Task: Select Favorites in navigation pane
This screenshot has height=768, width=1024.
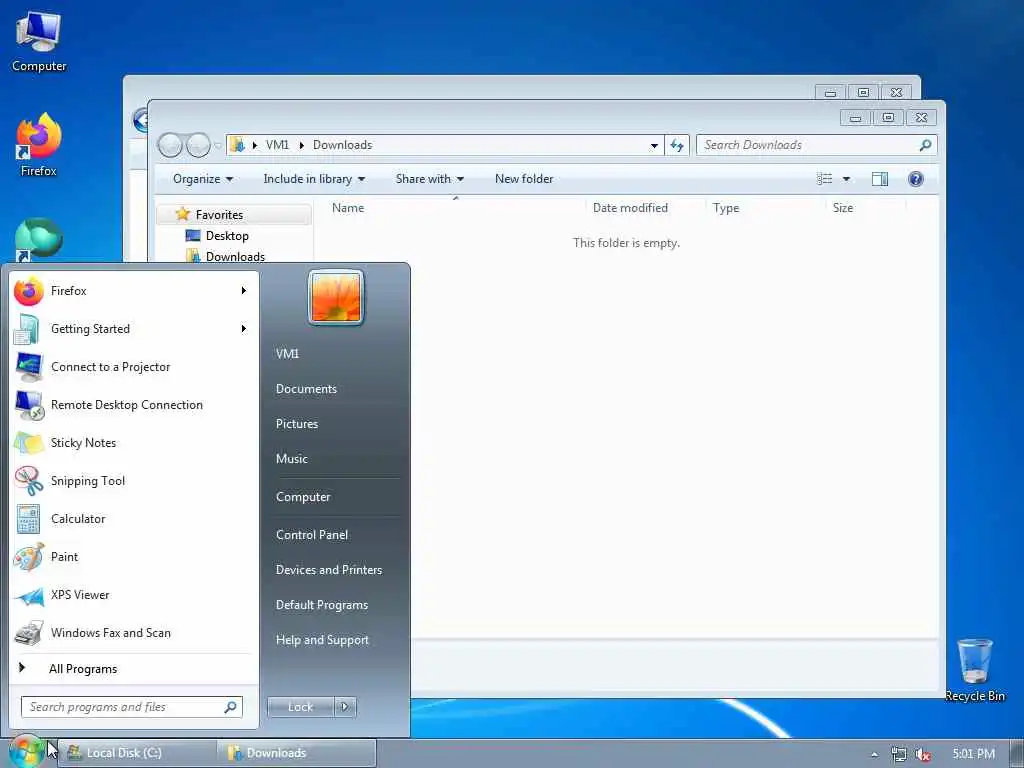Action: click(233, 215)
